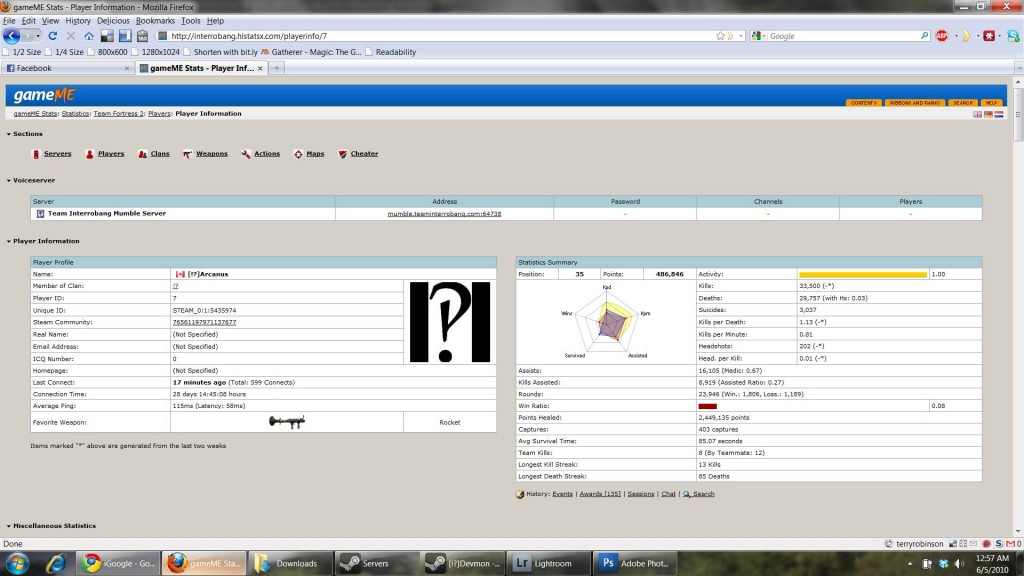This screenshot has height=576, width=1024.
Task: Open the Shorten with bit.ly bookmark
Action: coord(220,52)
